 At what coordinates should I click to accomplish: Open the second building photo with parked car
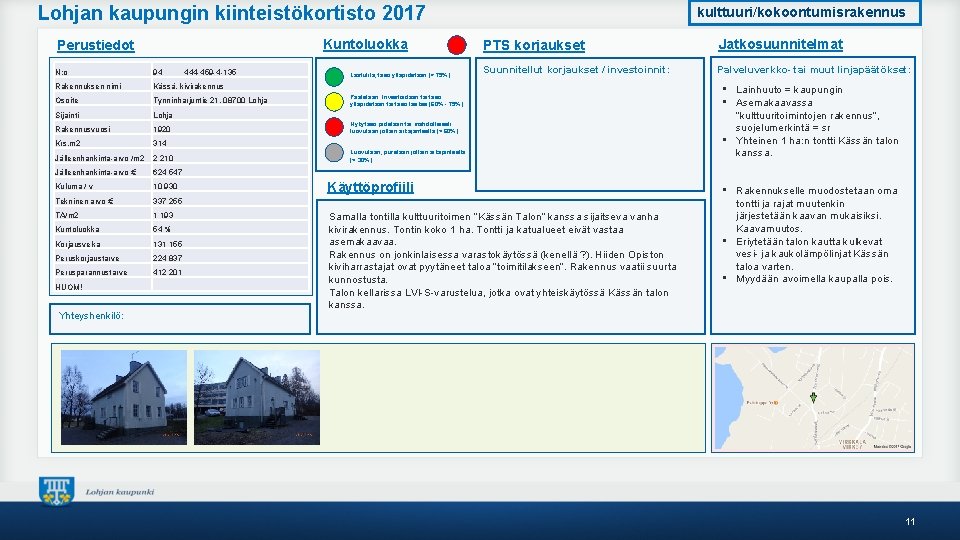point(257,397)
